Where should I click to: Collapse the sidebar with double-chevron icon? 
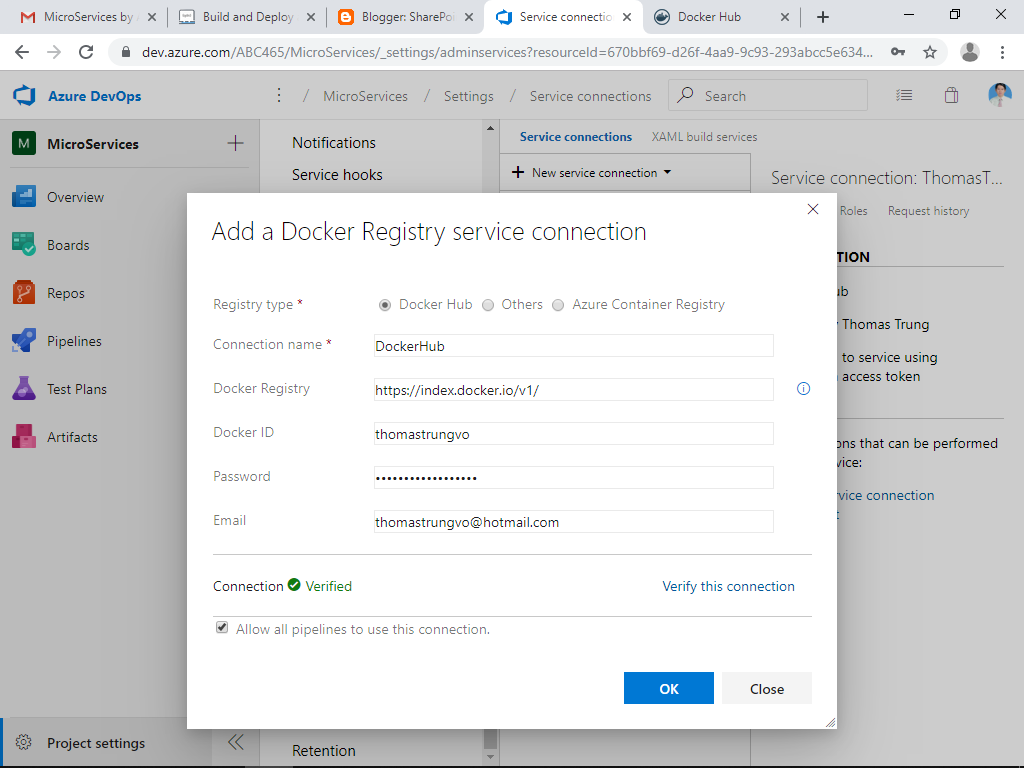[236, 742]
